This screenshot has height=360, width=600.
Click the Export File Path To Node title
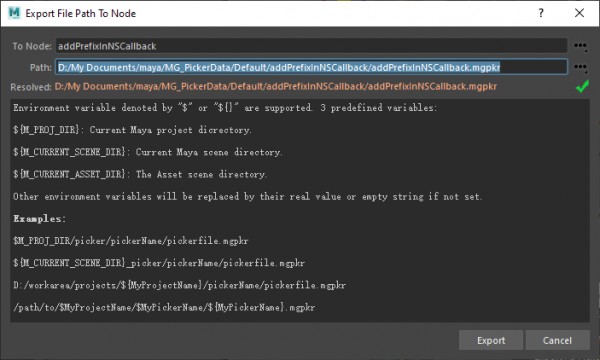(81, 13)
